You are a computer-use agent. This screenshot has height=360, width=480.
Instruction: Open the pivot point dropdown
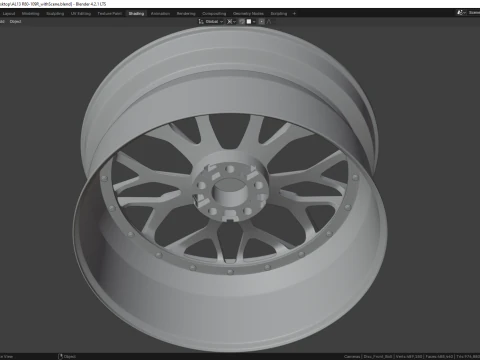pyautogui.click(x=231, y=22)
